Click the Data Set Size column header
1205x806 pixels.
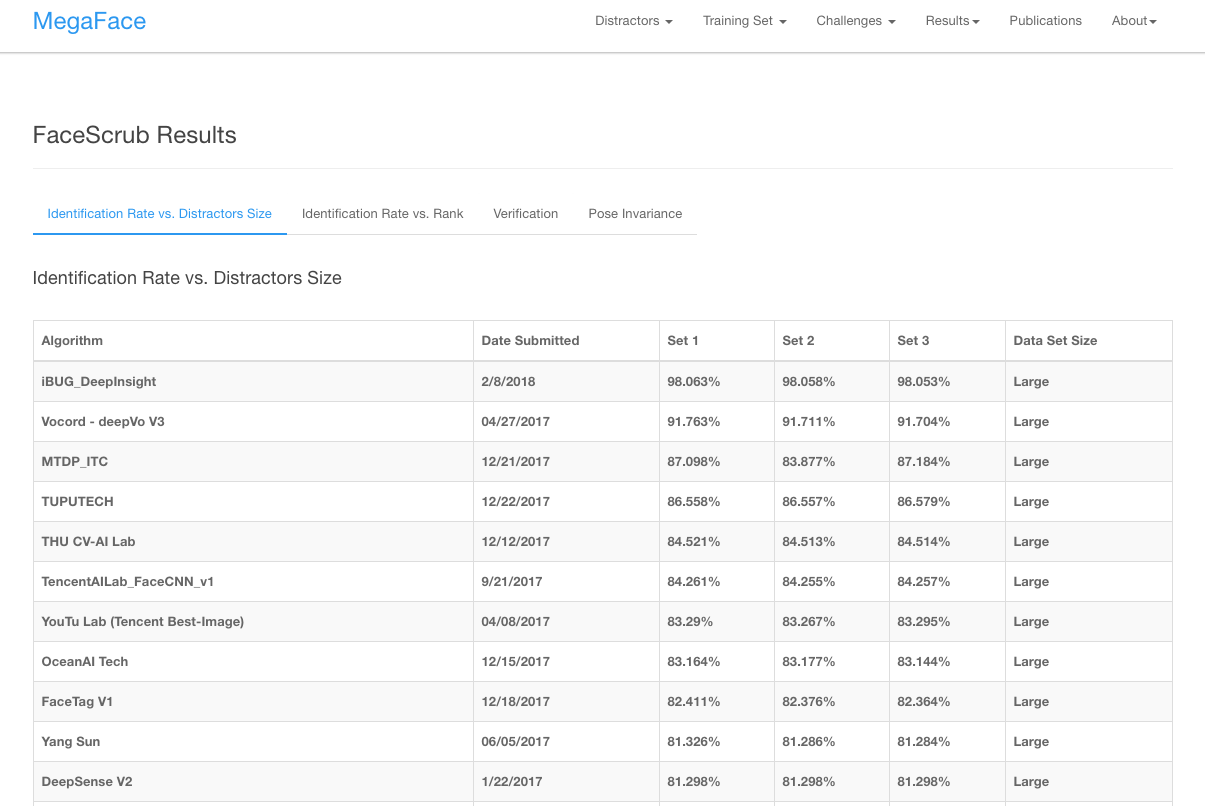(1055, 341)
